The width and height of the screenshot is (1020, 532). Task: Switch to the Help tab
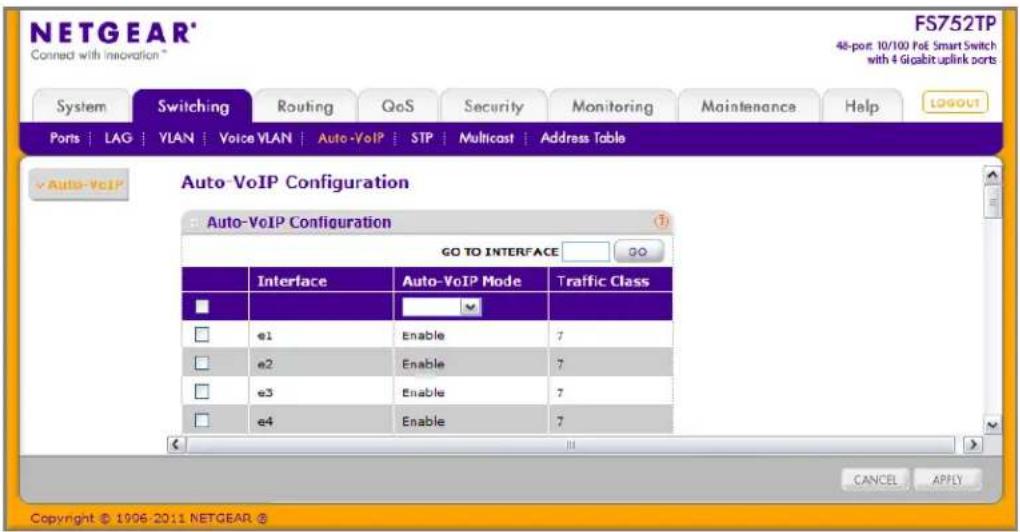tap(861, 106)
